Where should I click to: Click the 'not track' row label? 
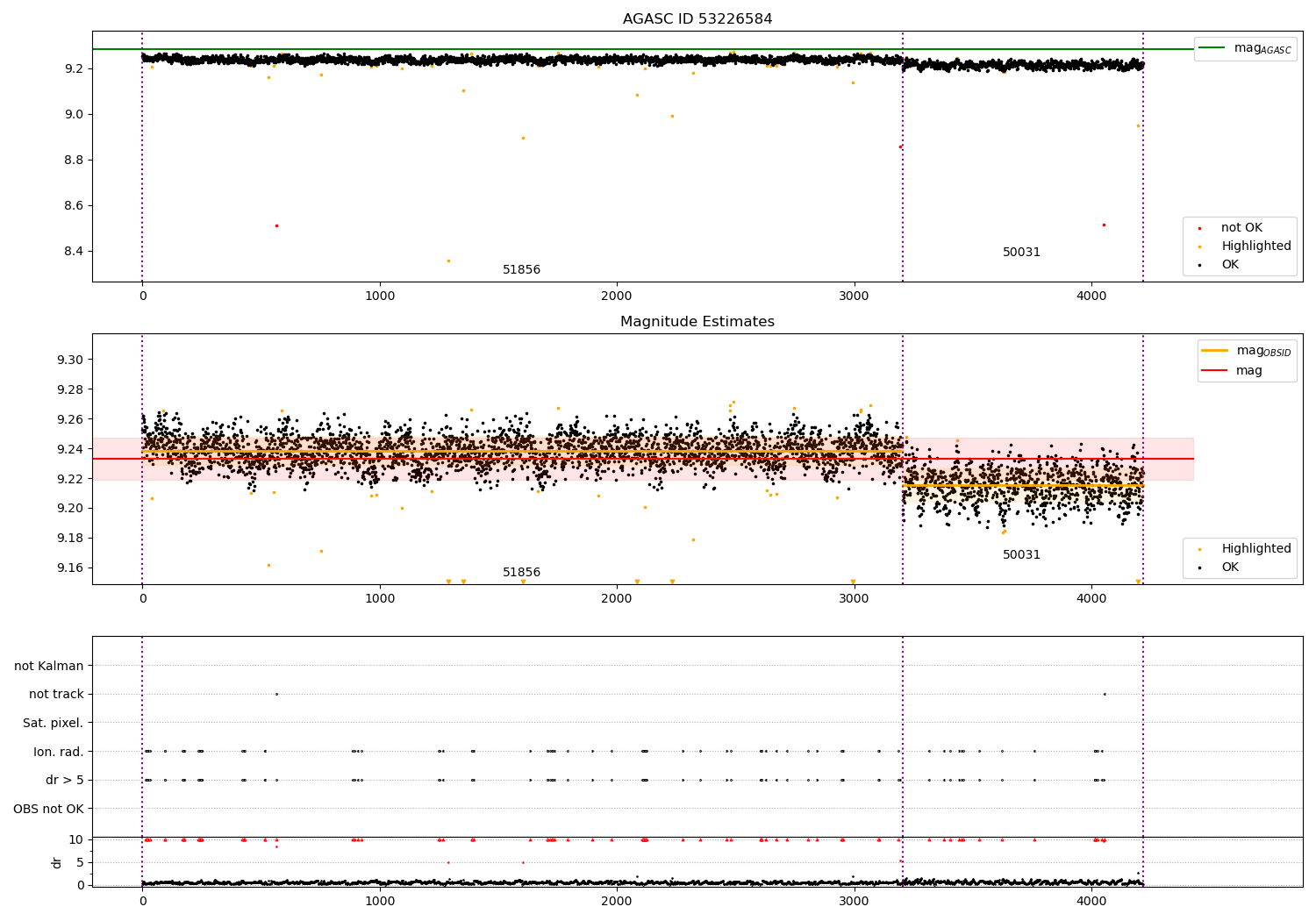tap(56, 695)
